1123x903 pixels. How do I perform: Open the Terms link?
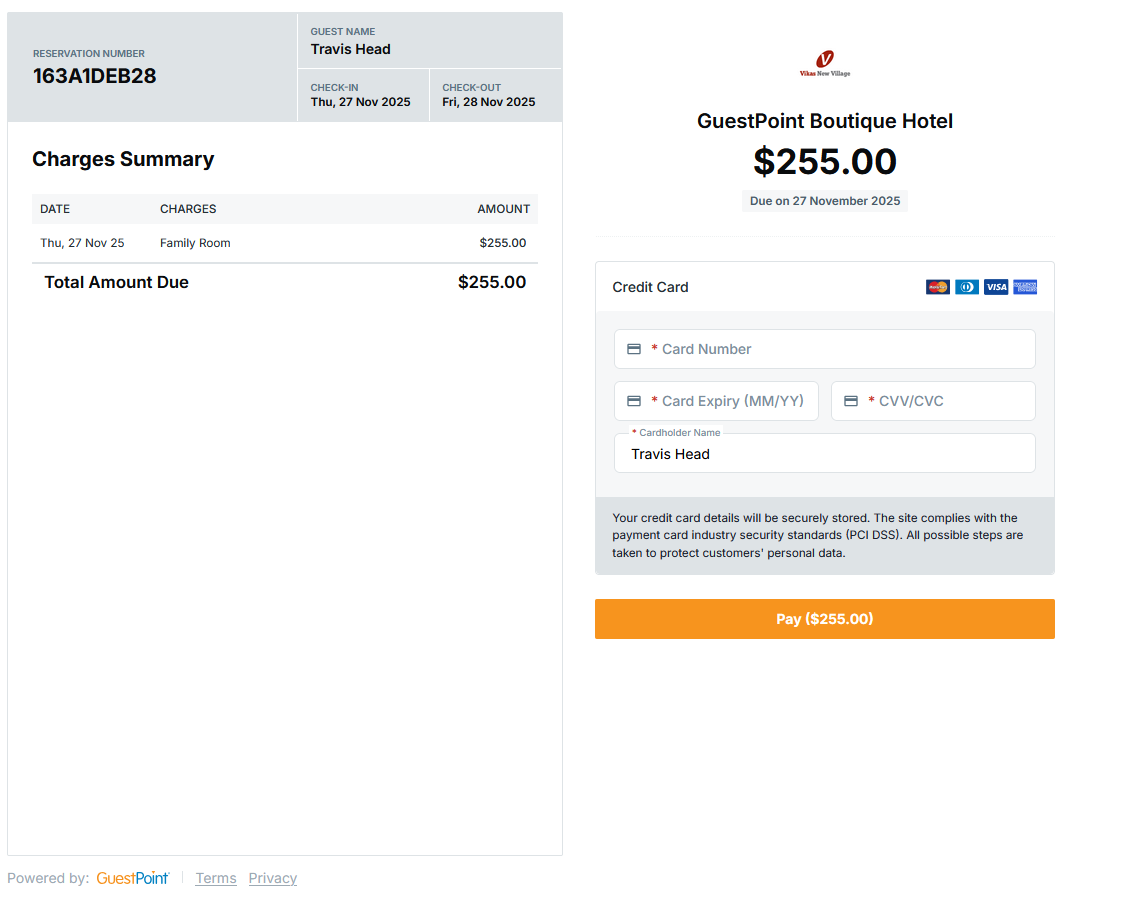coord(216,878)
